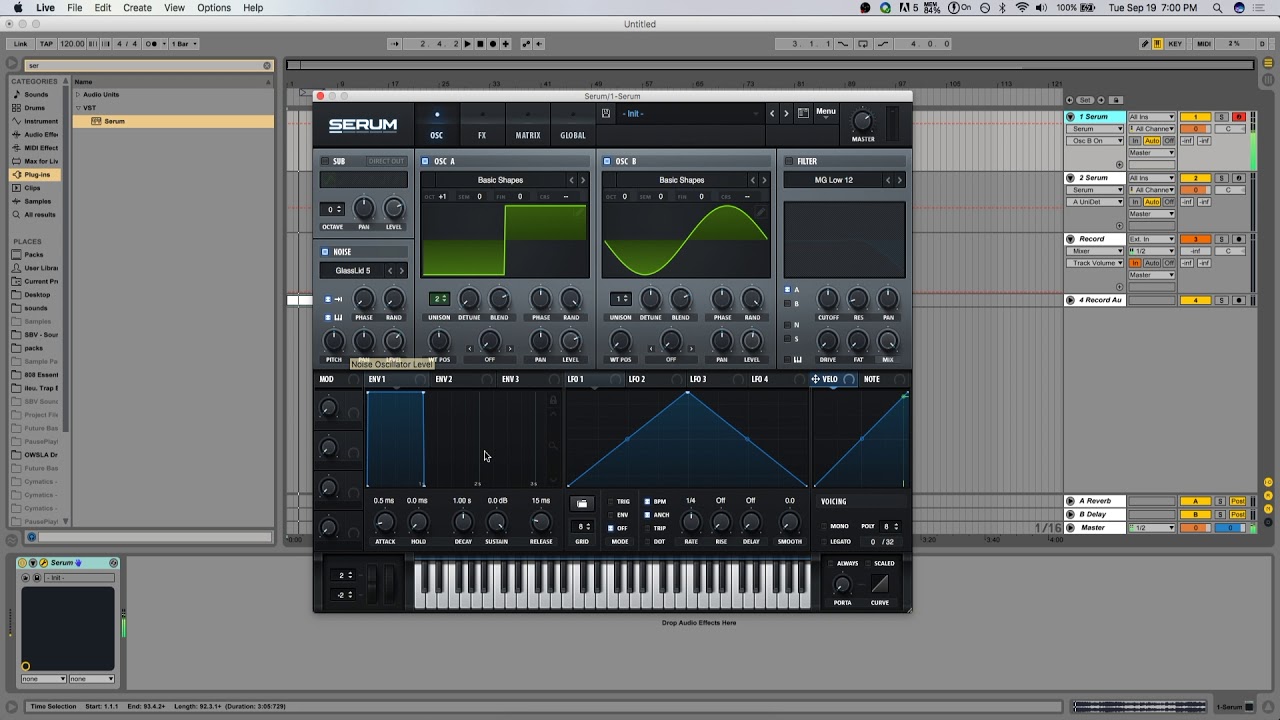Toggle OSC B enable switch
Image resolution: width=1280 pixels, height=720 pixels.
coord(607,161)
